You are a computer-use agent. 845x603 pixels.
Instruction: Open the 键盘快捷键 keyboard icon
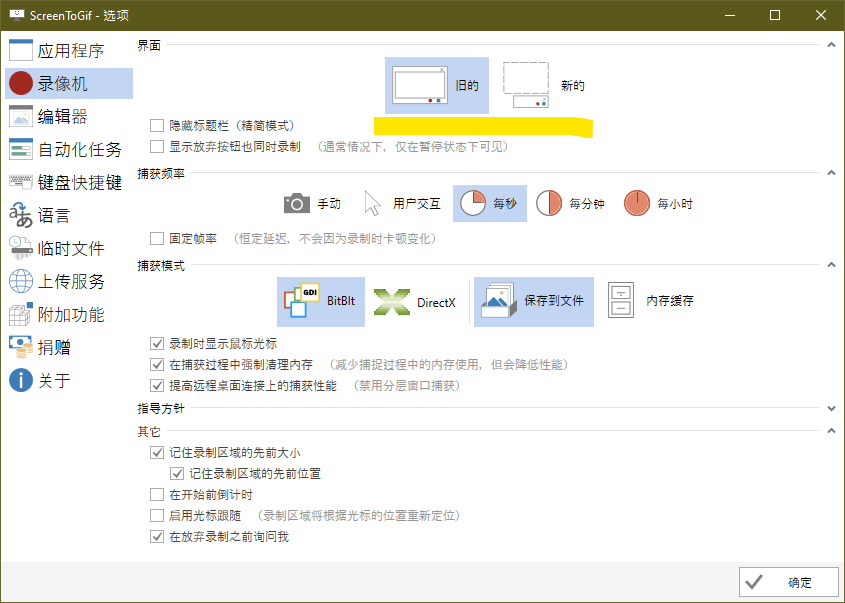point(20,182)
